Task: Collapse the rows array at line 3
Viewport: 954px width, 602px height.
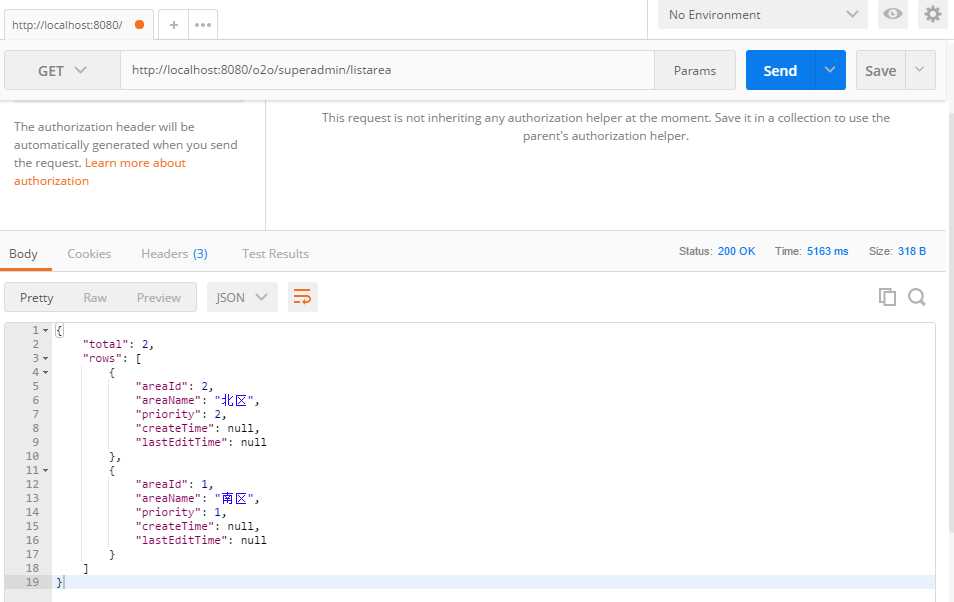Action: coord(46,359)
